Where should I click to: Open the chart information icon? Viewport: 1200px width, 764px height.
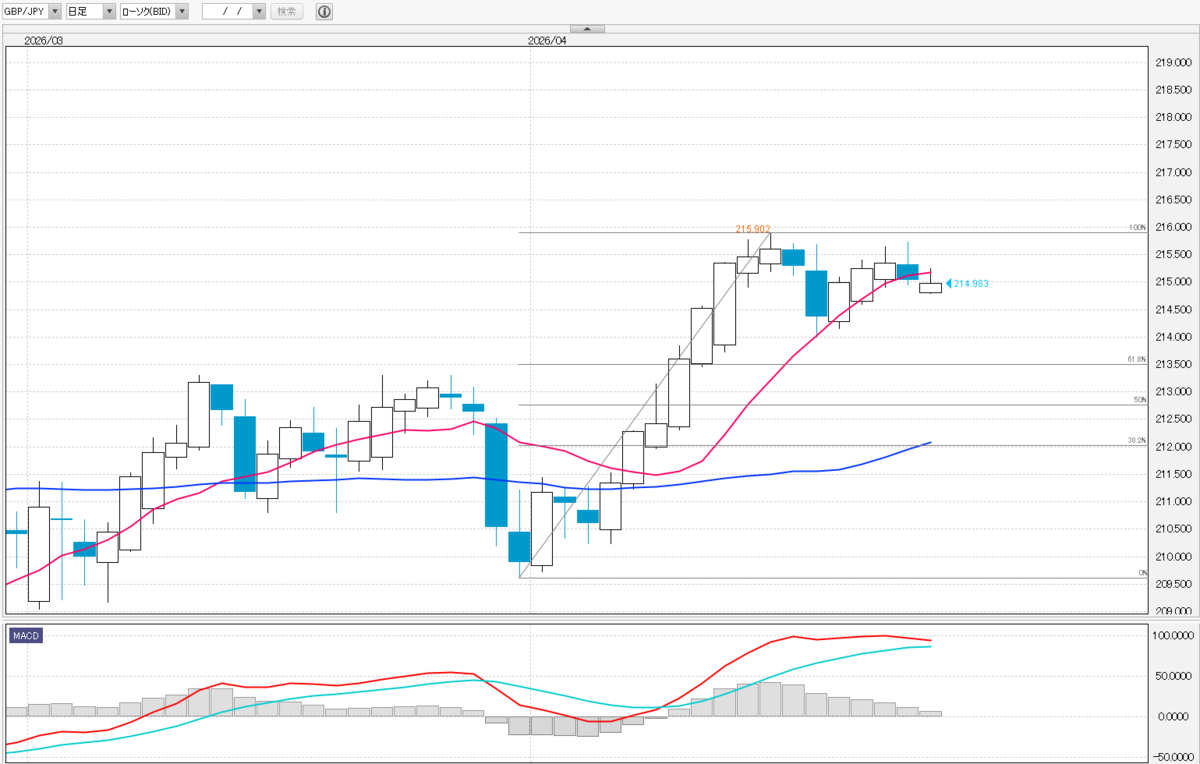[324, 11]
